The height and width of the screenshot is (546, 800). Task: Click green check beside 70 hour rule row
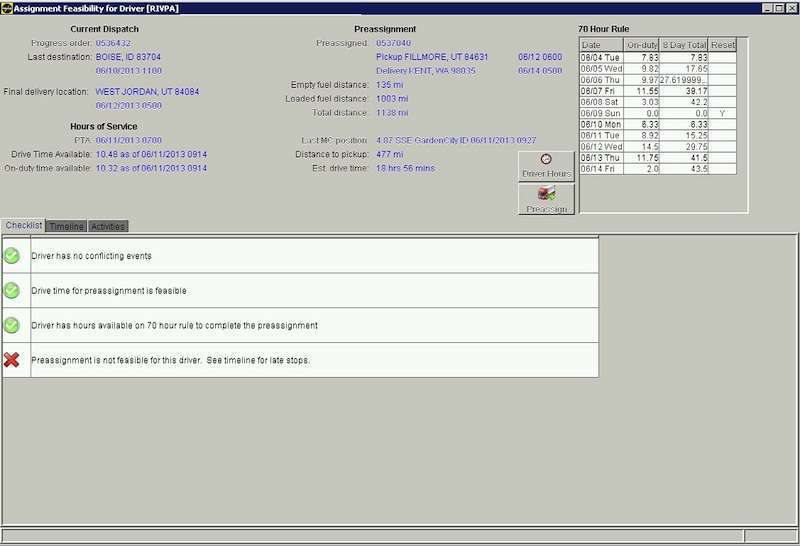(12, 325)
